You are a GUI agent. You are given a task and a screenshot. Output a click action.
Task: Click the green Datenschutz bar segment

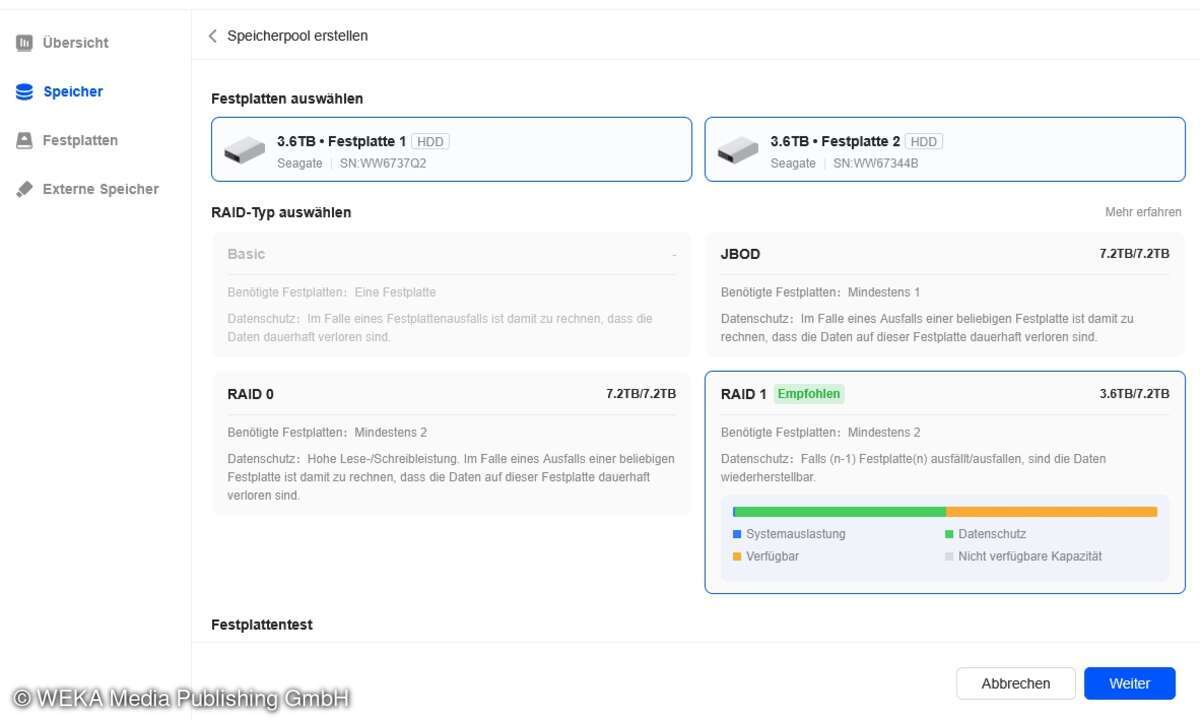pos(840,512)
